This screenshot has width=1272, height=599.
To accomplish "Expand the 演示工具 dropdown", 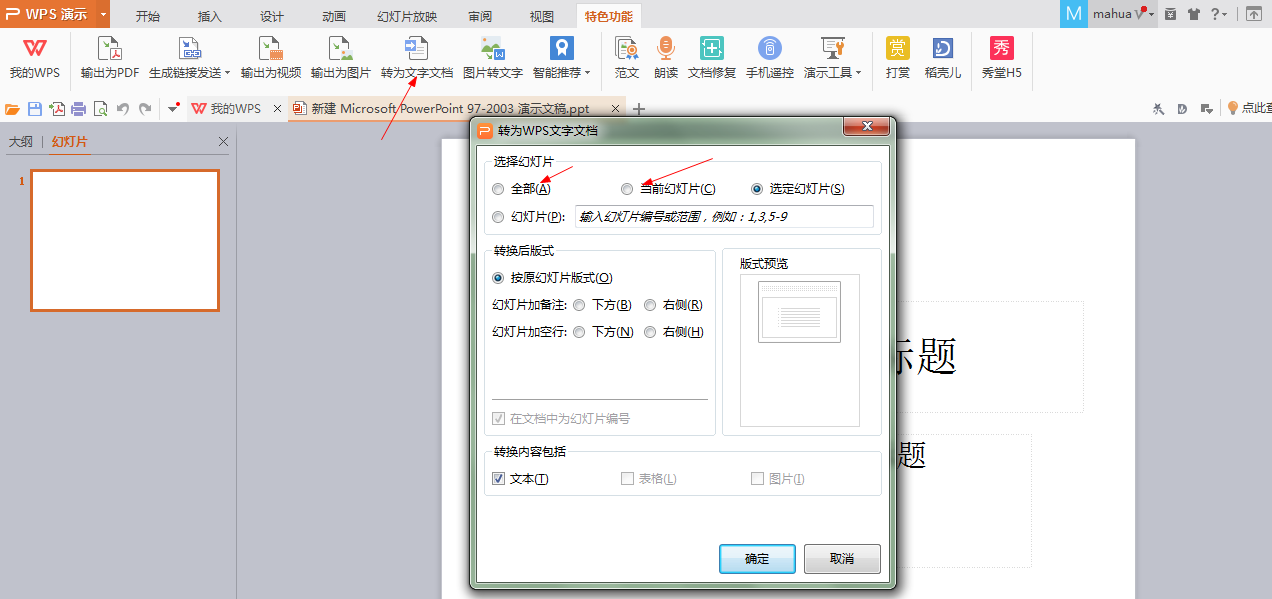I will (858, 73).
